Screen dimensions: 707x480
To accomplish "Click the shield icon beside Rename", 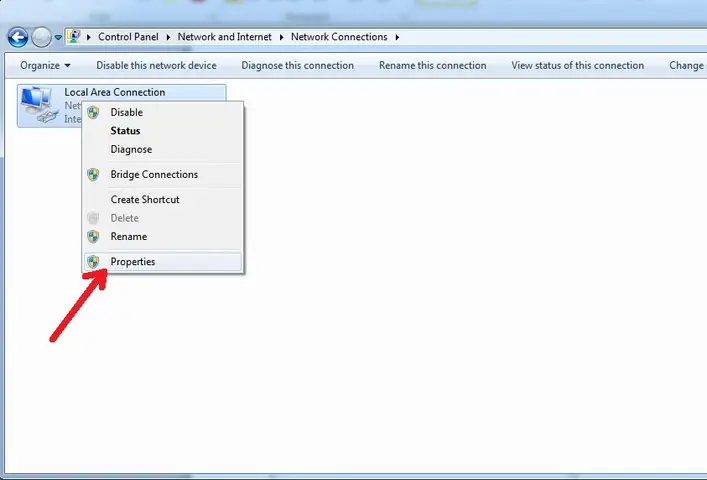I will click(93, 237).
